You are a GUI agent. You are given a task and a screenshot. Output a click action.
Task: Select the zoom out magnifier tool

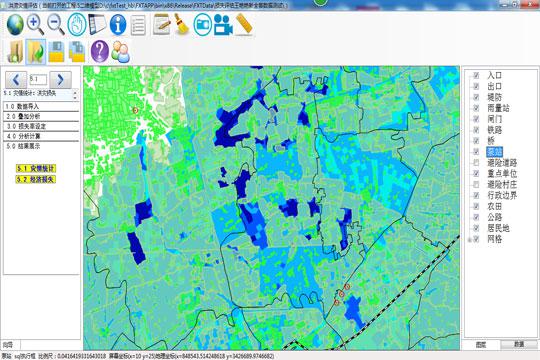click(56, 24)
